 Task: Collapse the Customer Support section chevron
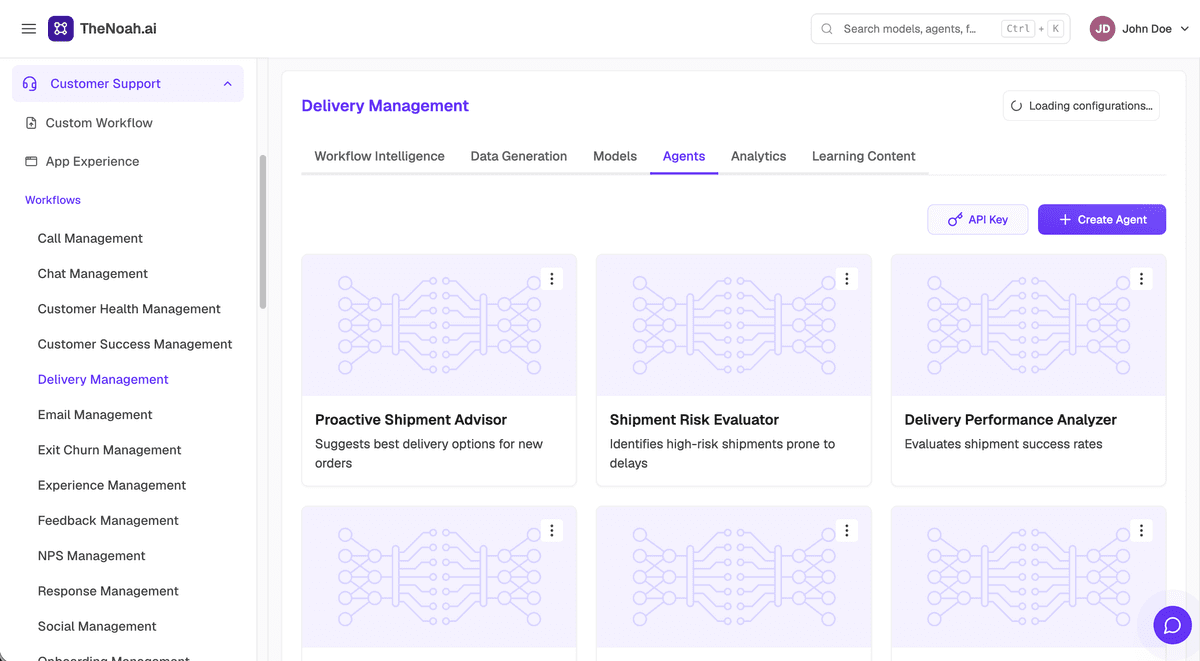pyautogui.click(x=228, y=84)
